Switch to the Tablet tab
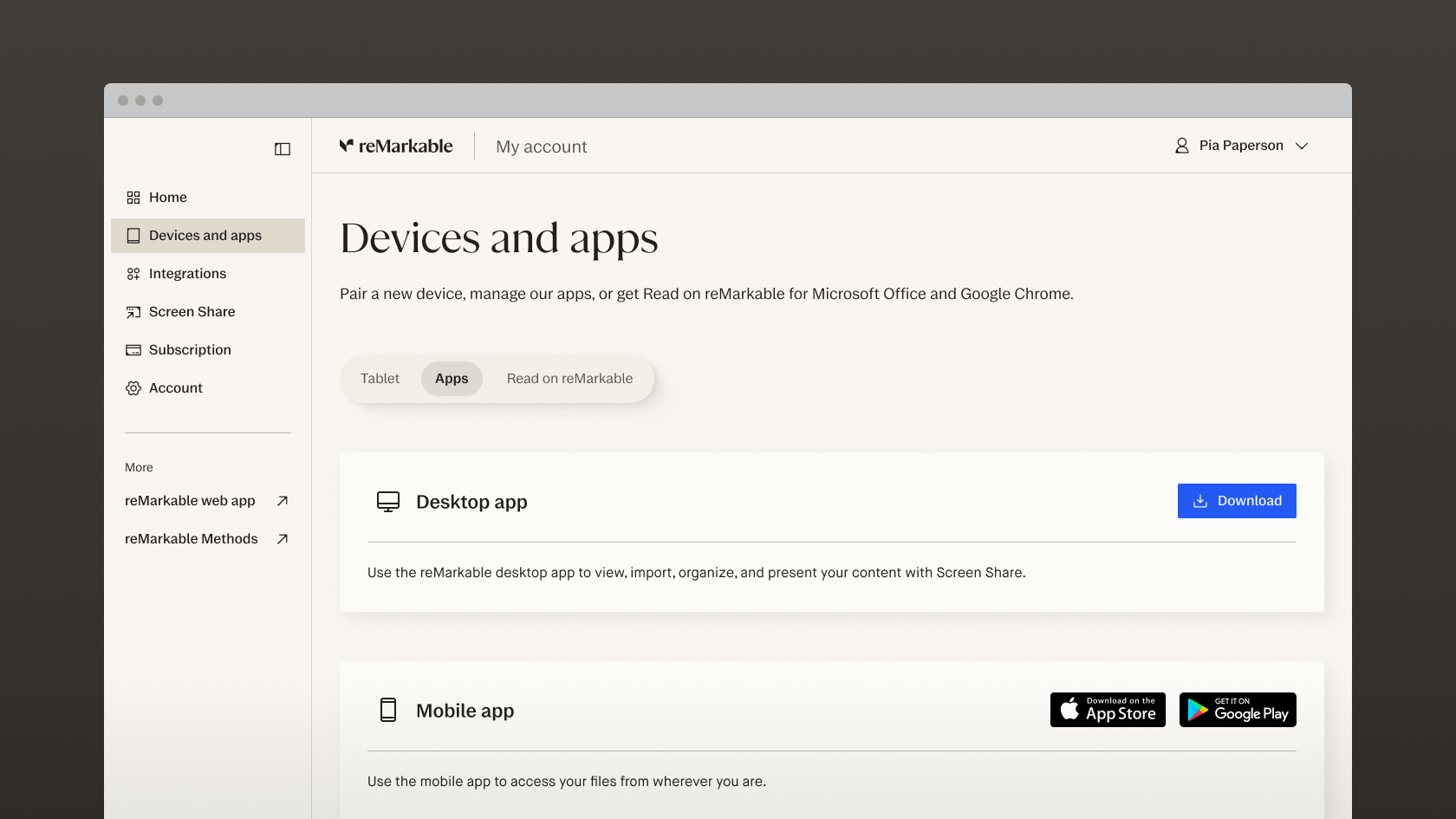The width and height of the screenshot is (1456, 819). (x=380, y=379)
